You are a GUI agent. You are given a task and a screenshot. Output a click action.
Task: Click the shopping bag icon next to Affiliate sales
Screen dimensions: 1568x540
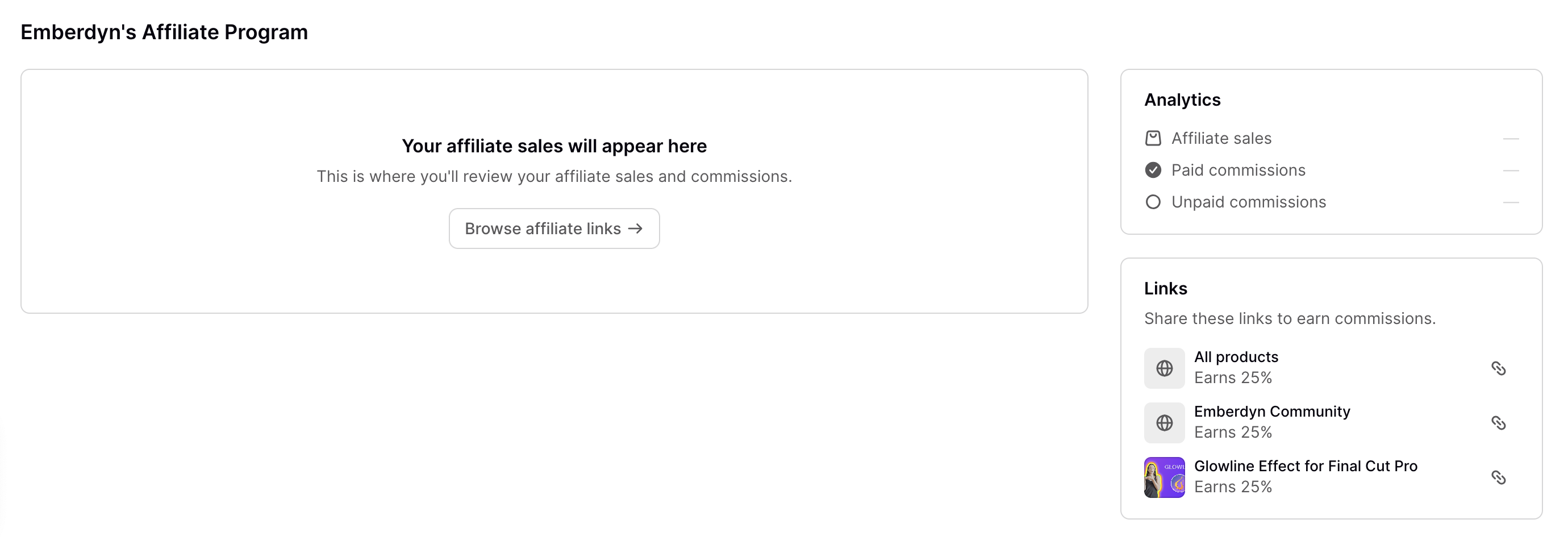(x=1153, y=138)
